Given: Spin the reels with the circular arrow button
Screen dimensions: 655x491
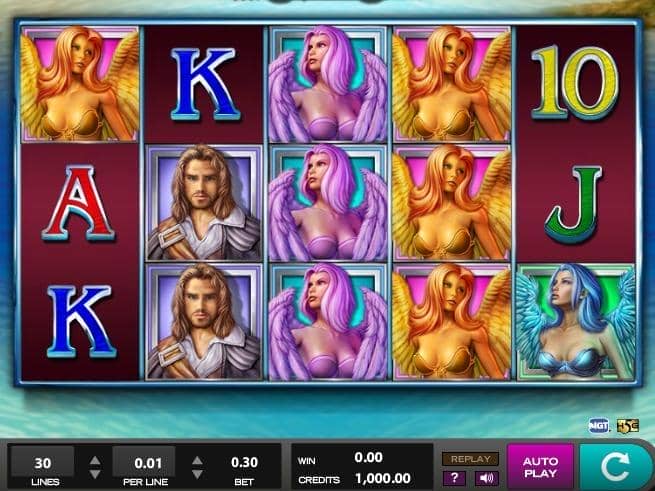Looking at the screenshot, I should tap(615, 467).
